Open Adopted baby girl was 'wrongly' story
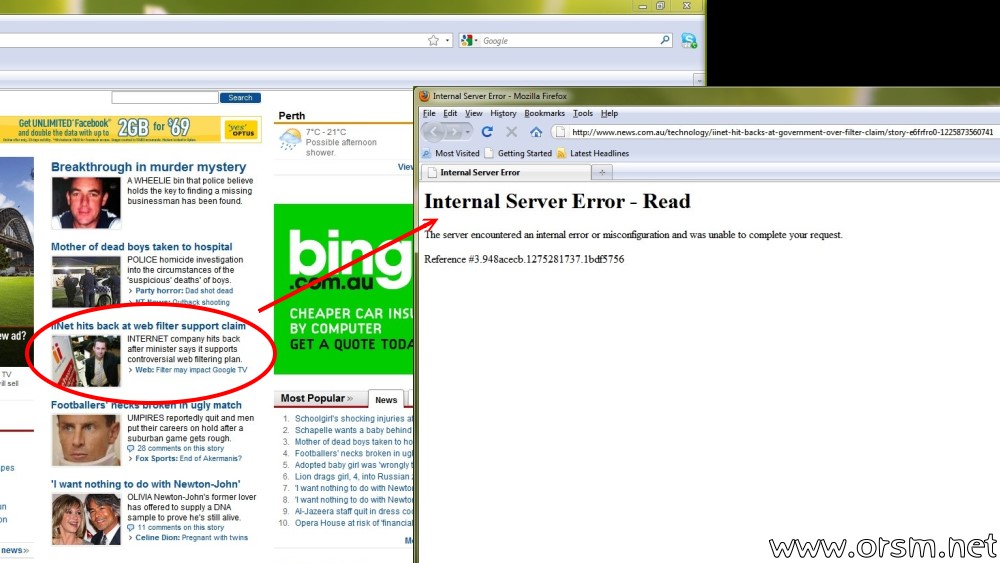The height and width of the screenshot is (563, 1000). (353, 465)
